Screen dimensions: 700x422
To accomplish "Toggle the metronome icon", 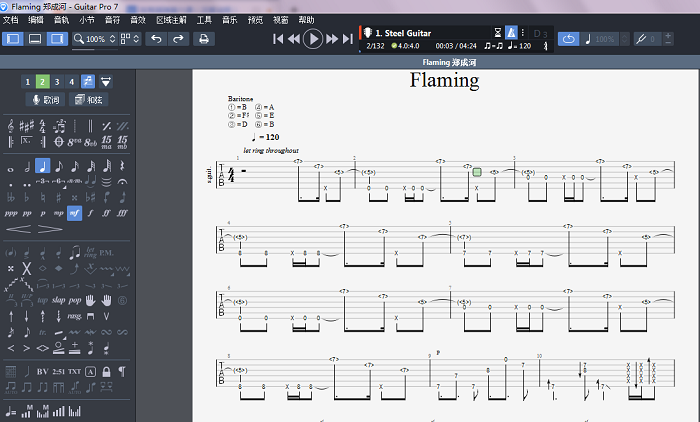I will tap(511, 33).
